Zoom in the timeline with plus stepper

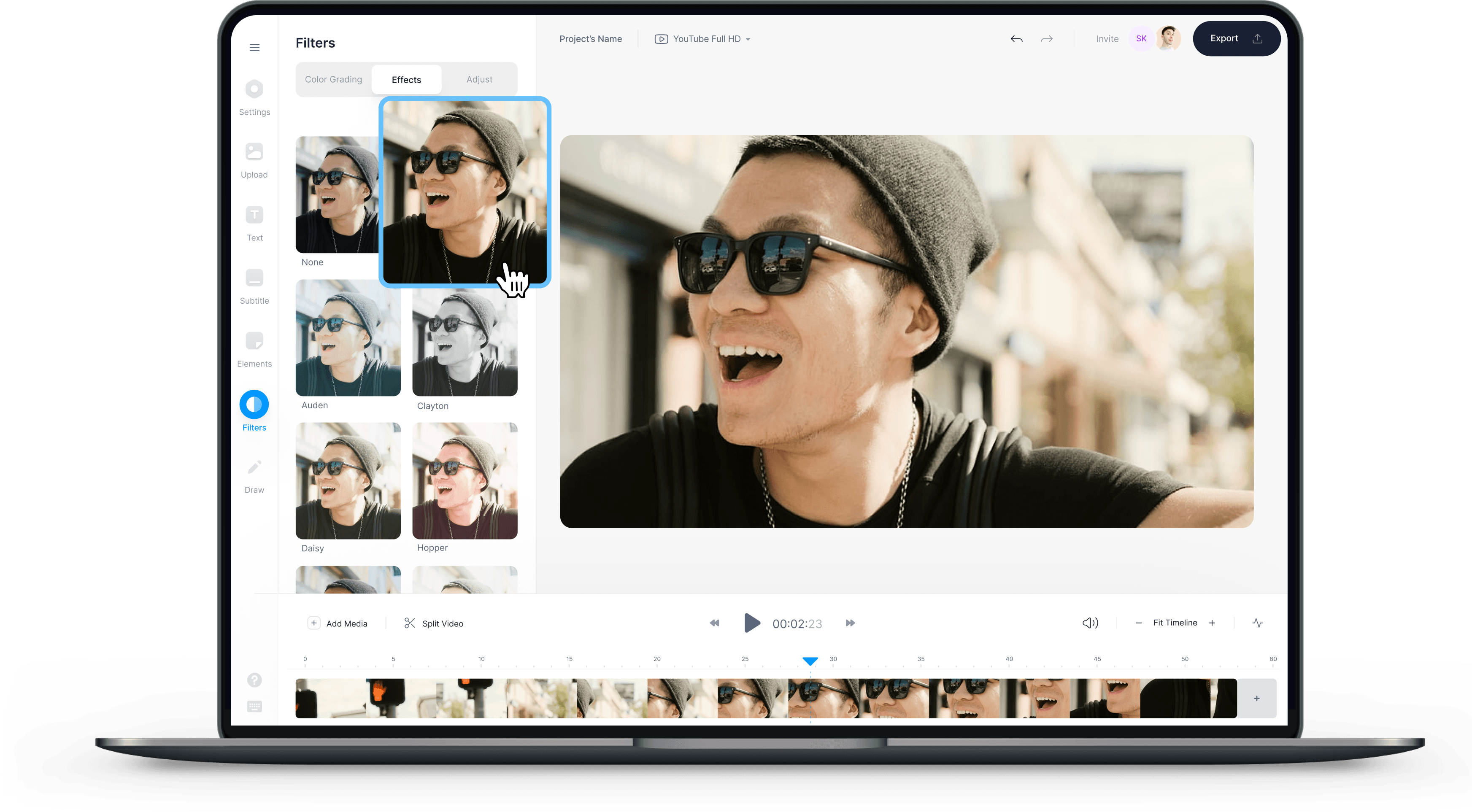pos(1212,623)
